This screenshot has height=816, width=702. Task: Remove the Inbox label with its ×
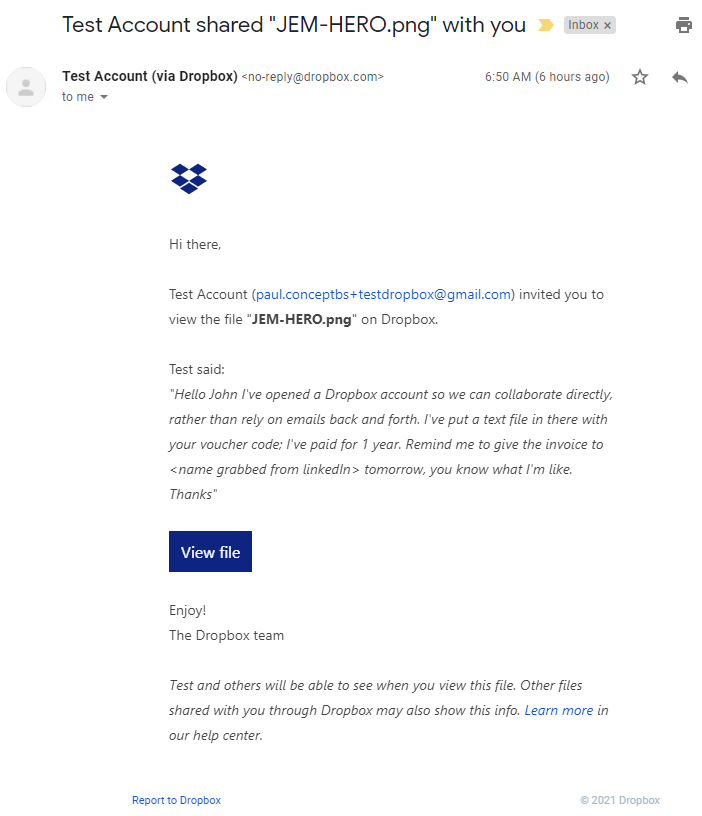[607, 26]
